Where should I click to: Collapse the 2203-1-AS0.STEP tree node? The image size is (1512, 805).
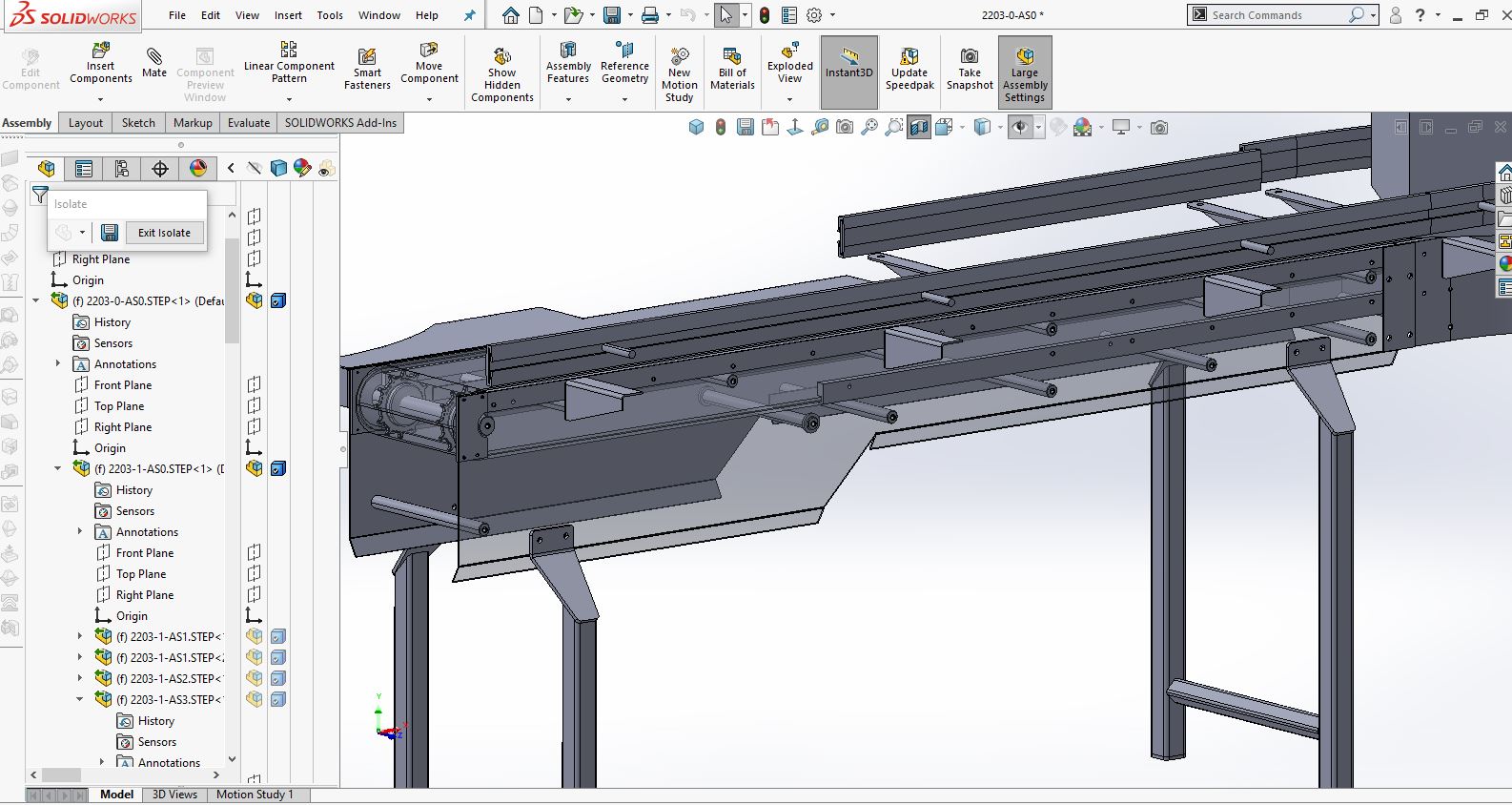pos(58,468)
